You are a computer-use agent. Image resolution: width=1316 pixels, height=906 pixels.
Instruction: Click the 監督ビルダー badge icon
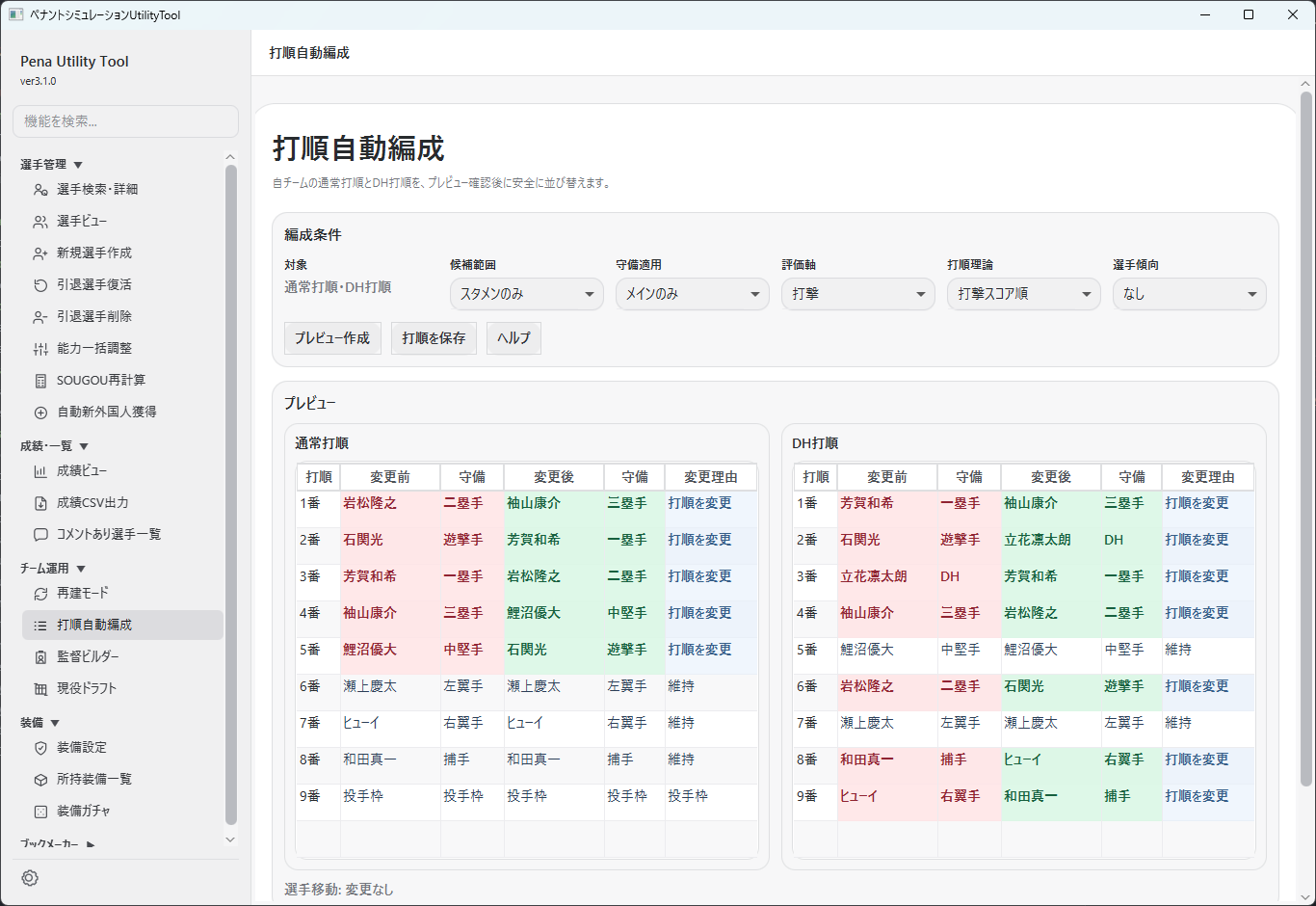[40, 657]
